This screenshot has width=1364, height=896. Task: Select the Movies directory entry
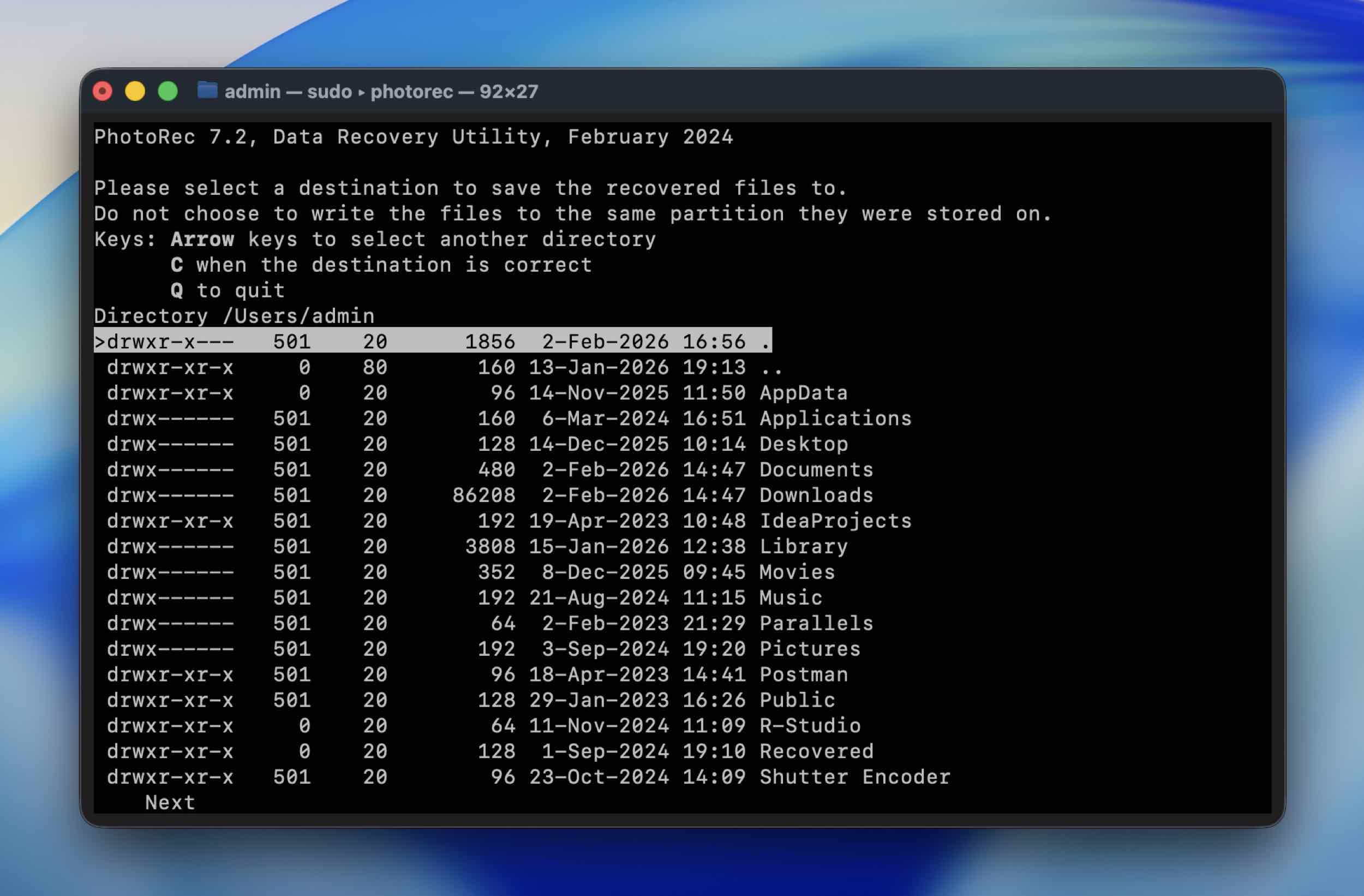coord(797,572)
